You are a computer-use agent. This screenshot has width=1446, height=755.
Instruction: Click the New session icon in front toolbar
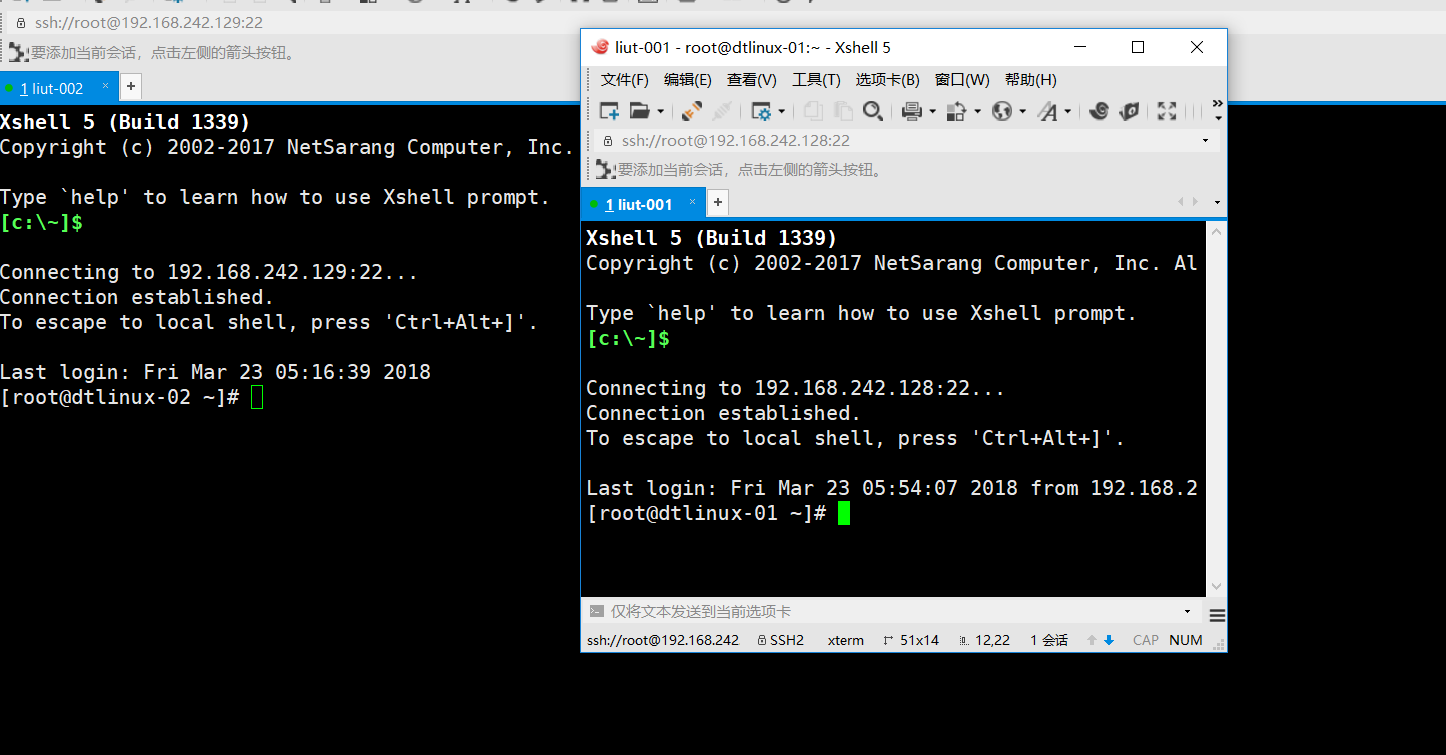click(609, 111)
